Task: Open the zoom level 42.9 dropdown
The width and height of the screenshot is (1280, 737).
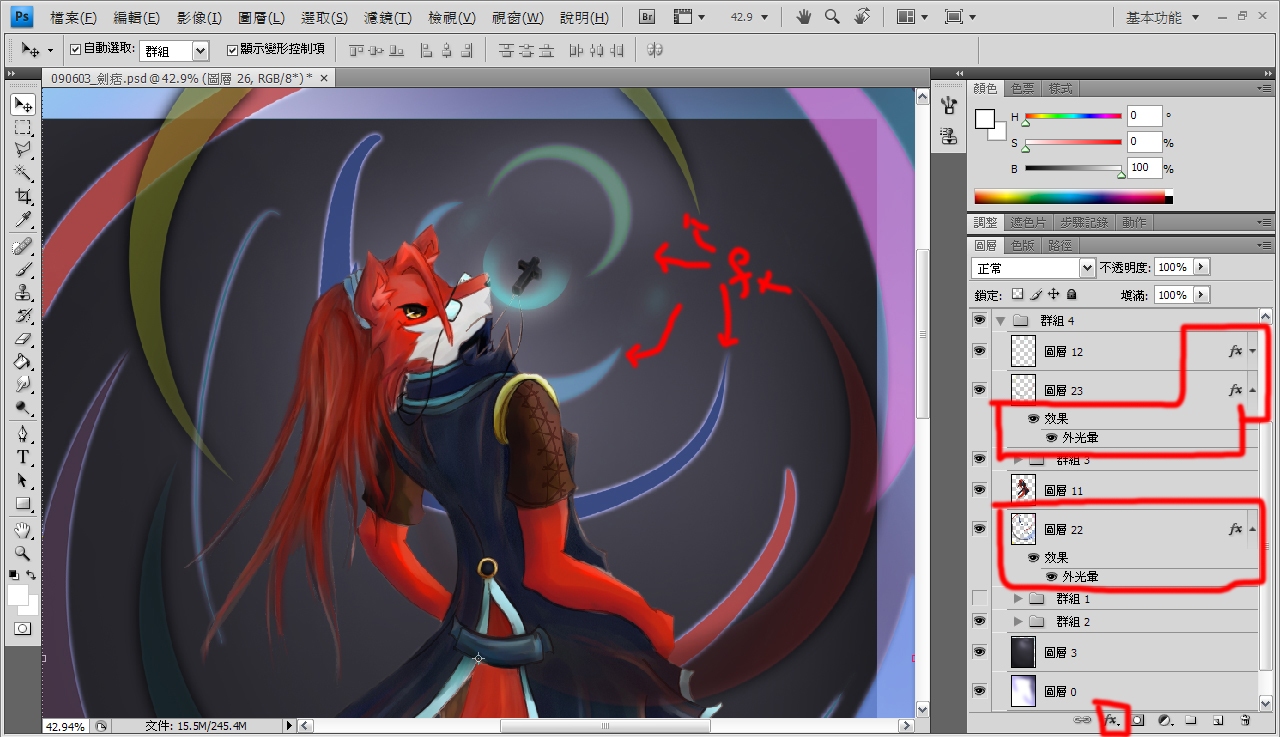Action: click(766, 18)
